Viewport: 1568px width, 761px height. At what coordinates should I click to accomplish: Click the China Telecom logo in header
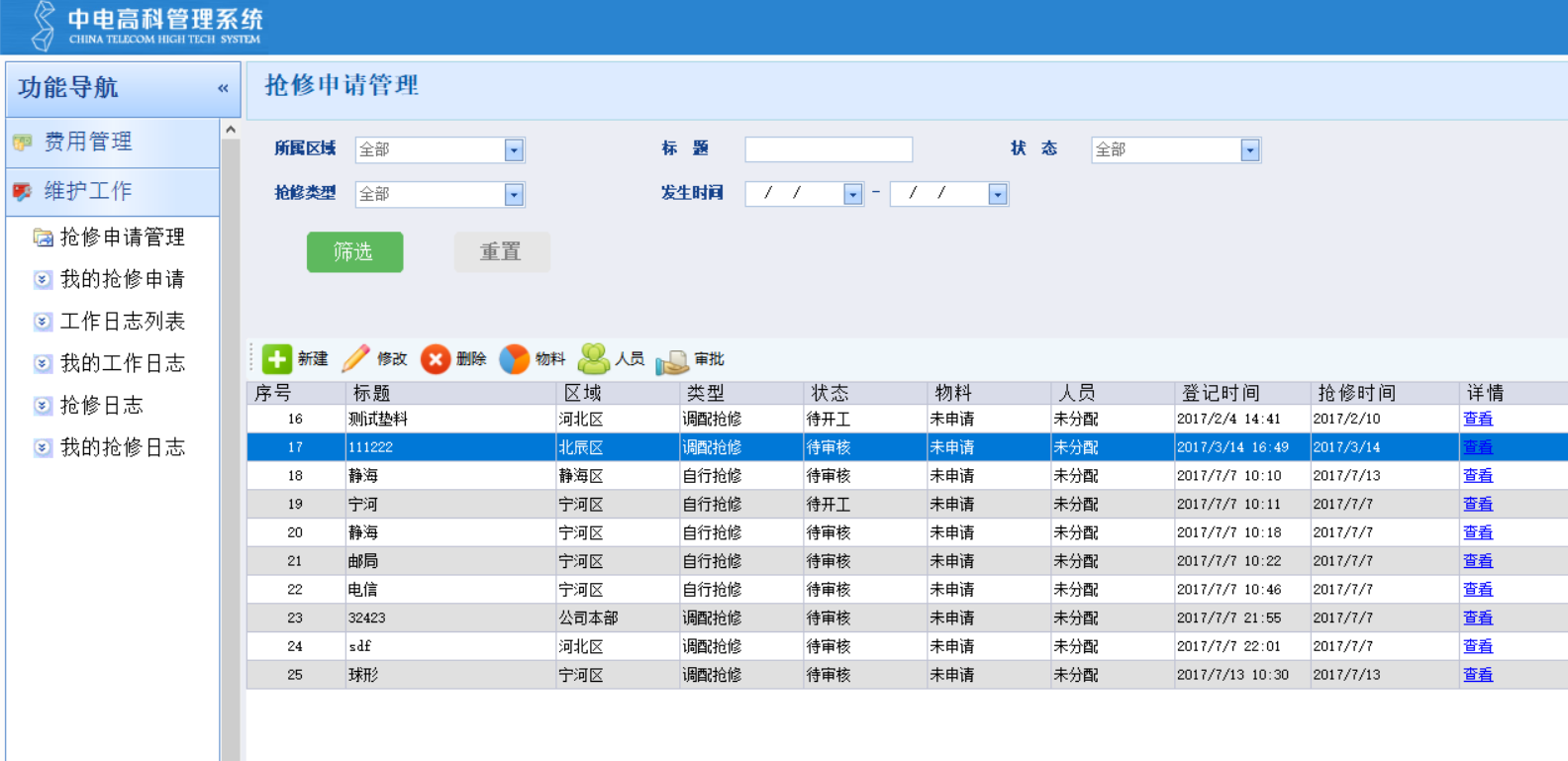(43, 26)
